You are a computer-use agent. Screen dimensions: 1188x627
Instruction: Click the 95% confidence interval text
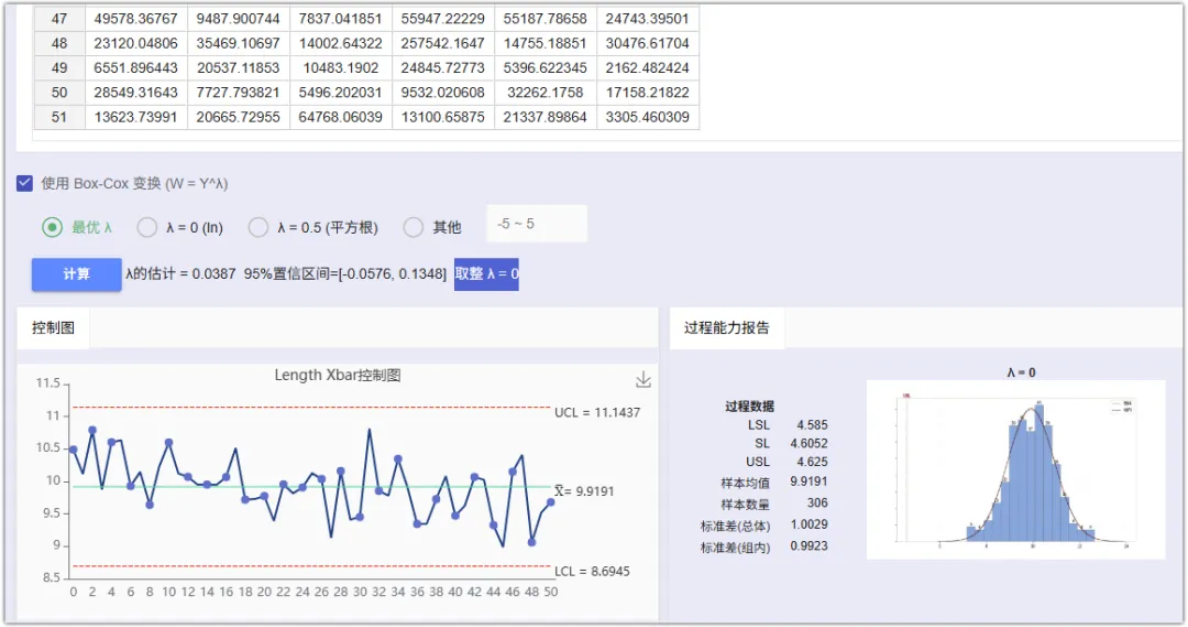click(345, 273)
